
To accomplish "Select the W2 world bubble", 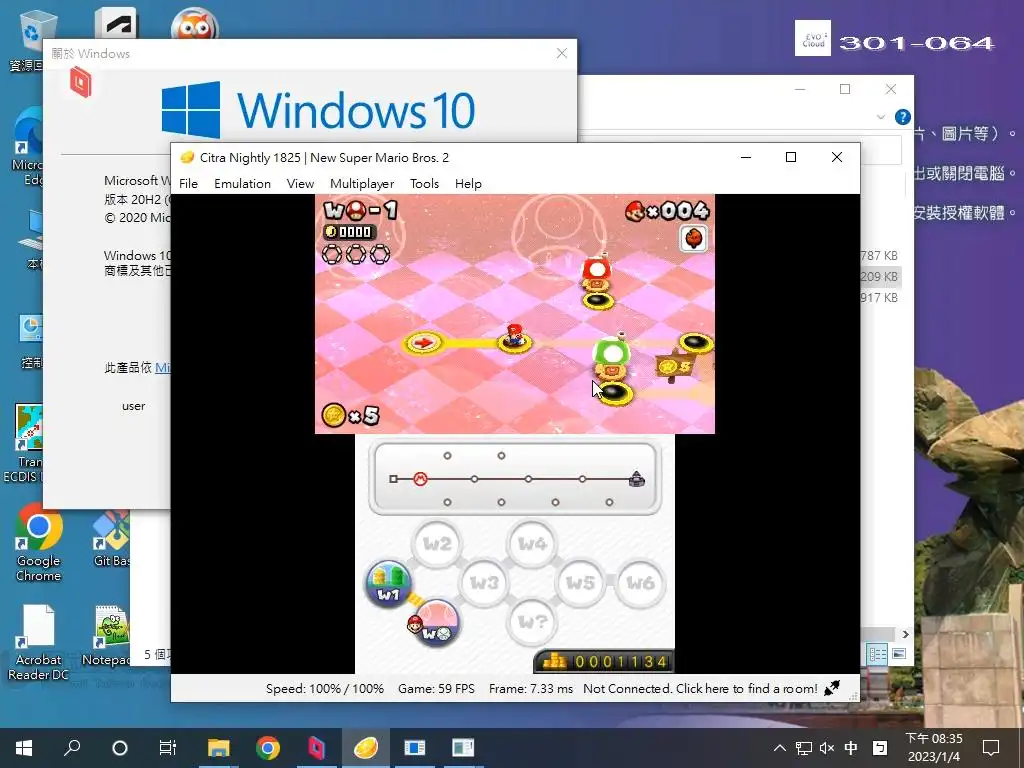I will click(437, 543).
